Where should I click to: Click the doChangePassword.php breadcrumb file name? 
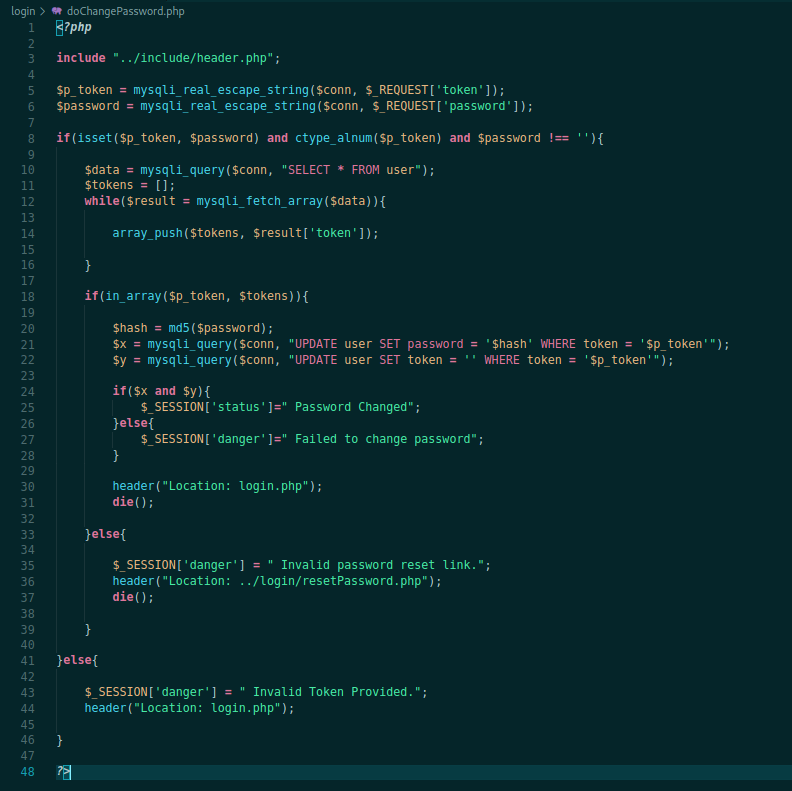point(126,11)
